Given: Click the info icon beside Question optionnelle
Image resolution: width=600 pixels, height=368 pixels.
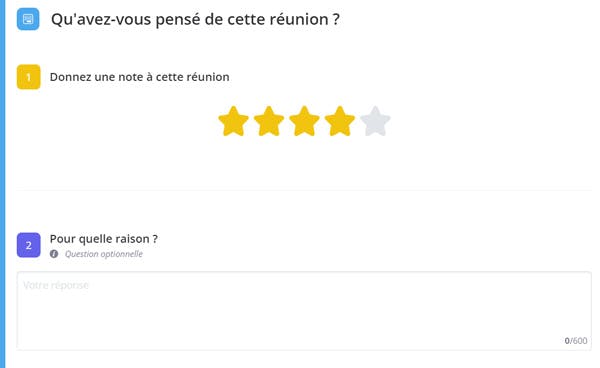Looking at the screenshot, I should [x=54, y=254].
